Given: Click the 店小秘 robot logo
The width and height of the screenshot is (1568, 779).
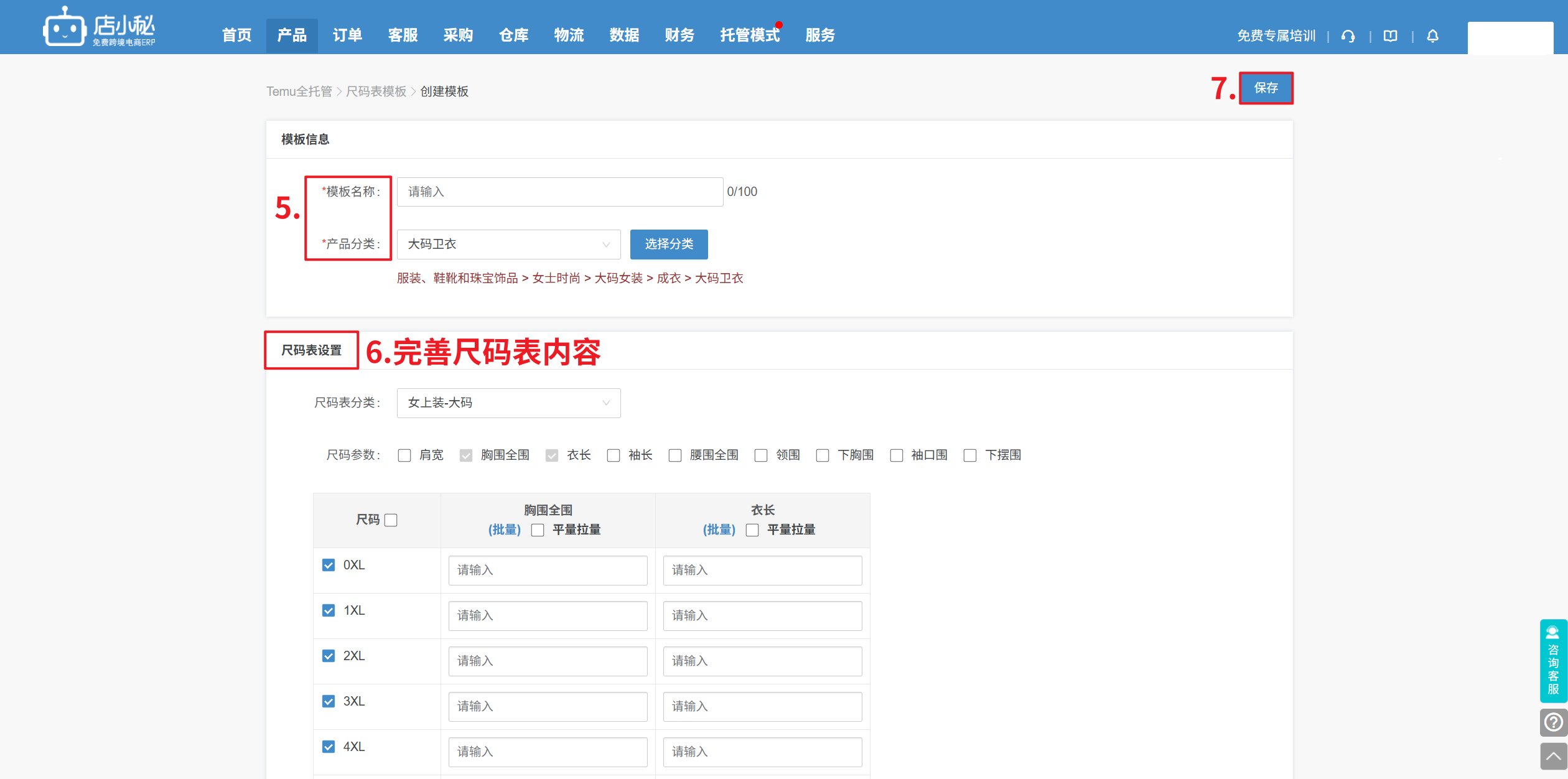Looking at the screenshot, I should [64, 27].
